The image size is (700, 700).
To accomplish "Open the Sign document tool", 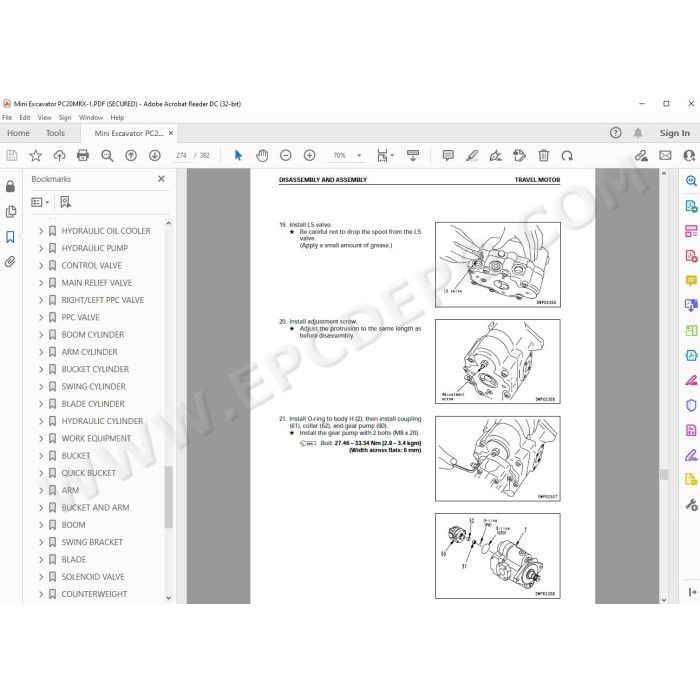I will coord(496,155).
